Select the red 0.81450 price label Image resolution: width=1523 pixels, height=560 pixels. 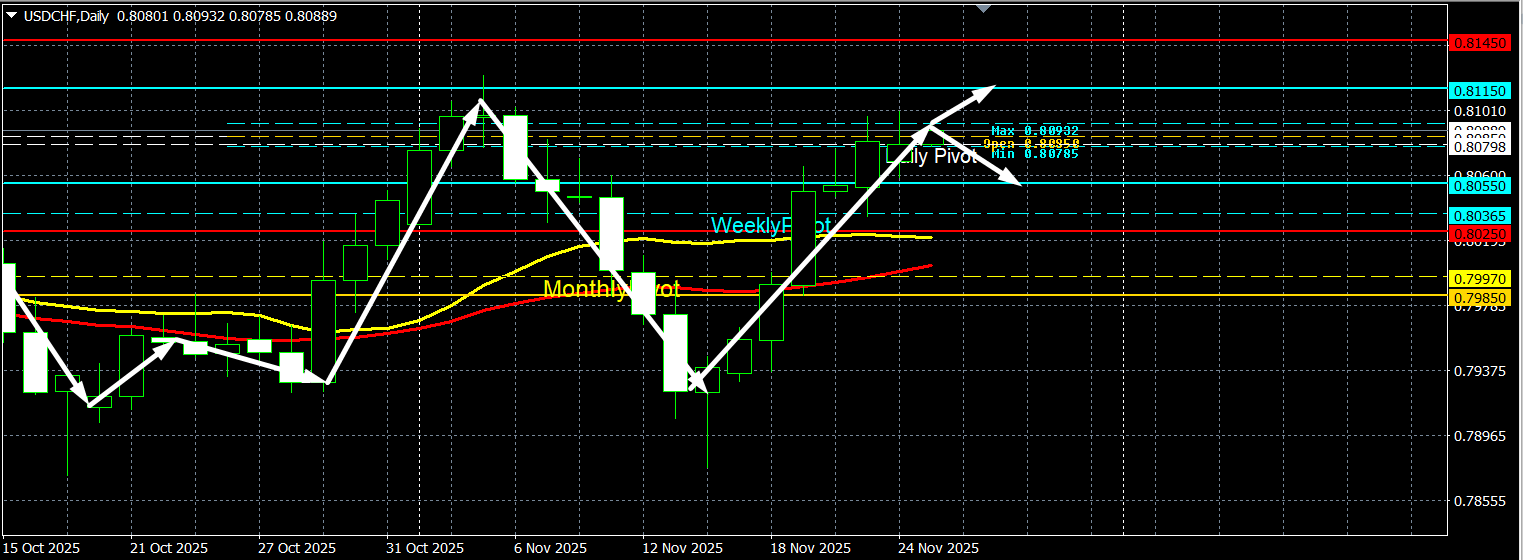pyautogui.click(x=1480, y=42)
